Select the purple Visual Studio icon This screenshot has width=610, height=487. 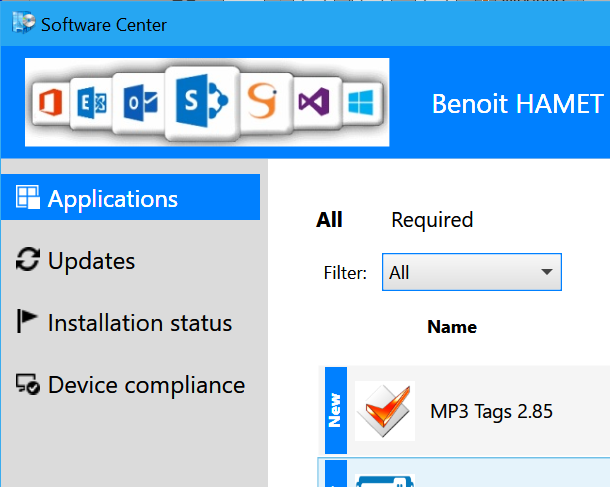tap(313, 102)
